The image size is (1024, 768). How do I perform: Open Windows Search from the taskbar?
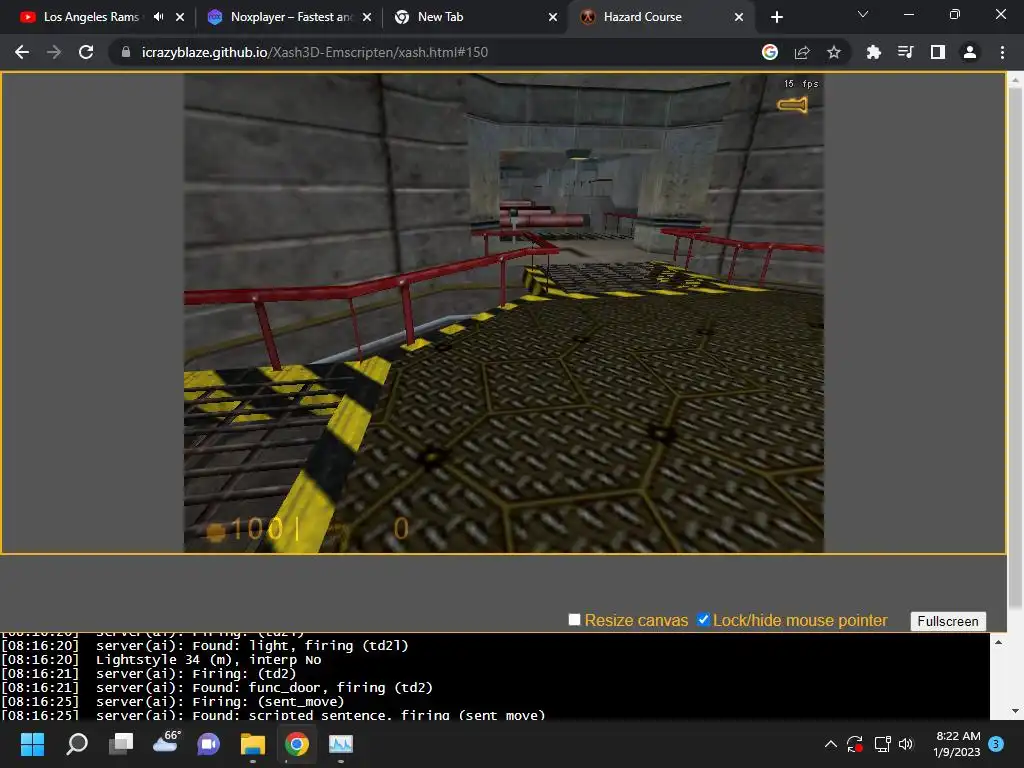tap(77, 744)
